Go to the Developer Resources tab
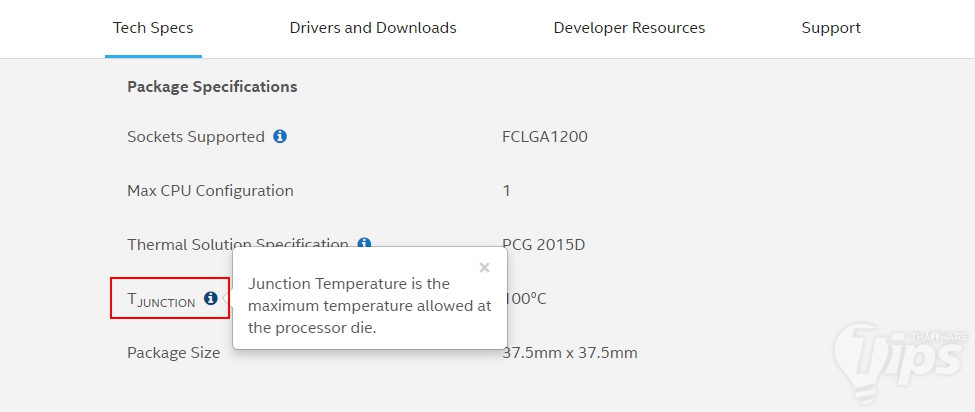This screenshot has height=412, width=975. [x=629, y=28]
